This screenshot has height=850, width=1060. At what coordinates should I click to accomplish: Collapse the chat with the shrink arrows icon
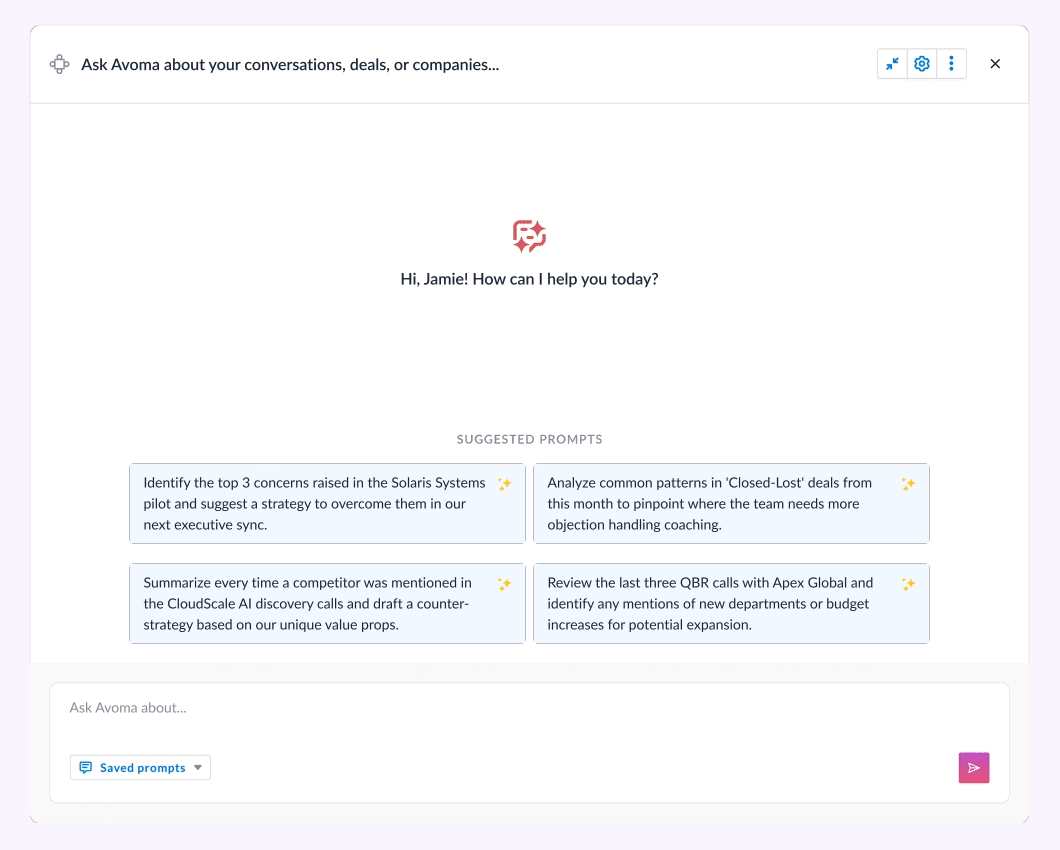point(892,63)
